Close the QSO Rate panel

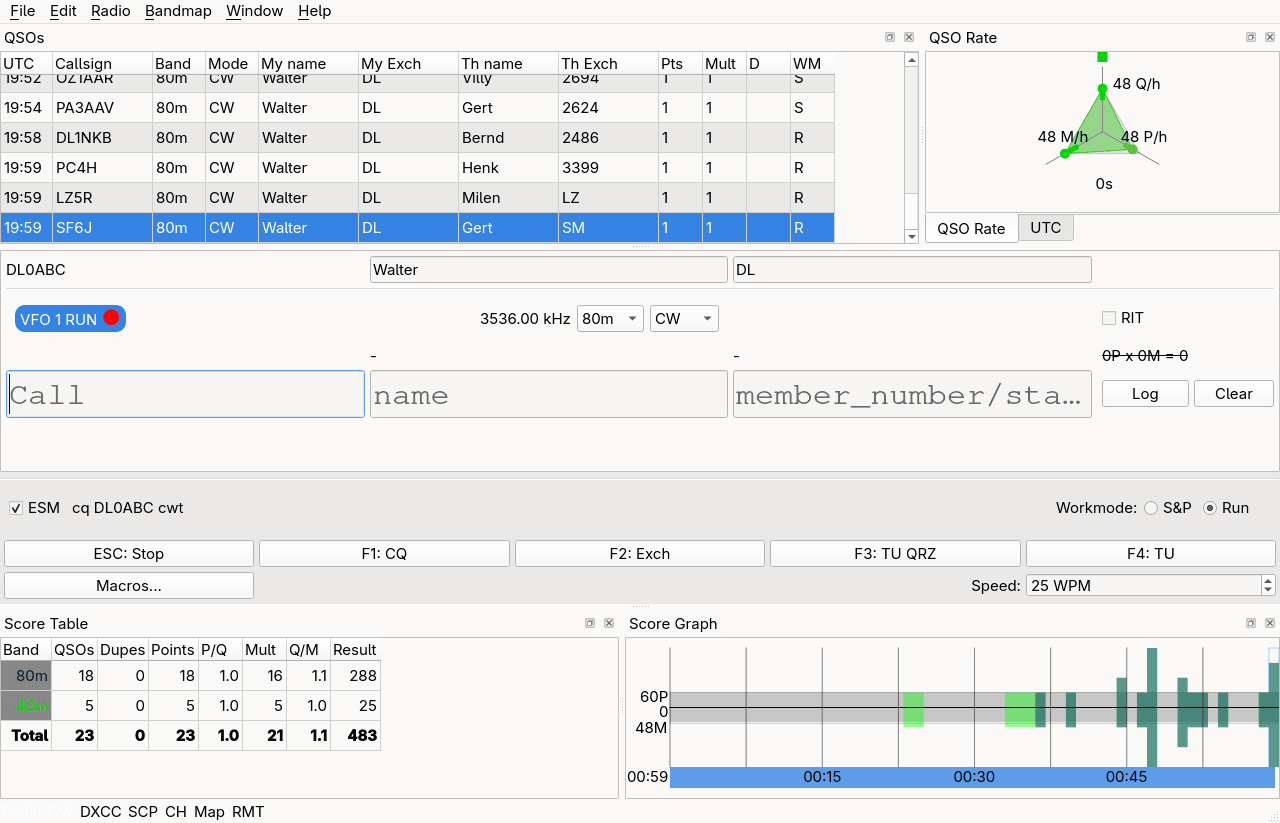[x=1269, y=37]
